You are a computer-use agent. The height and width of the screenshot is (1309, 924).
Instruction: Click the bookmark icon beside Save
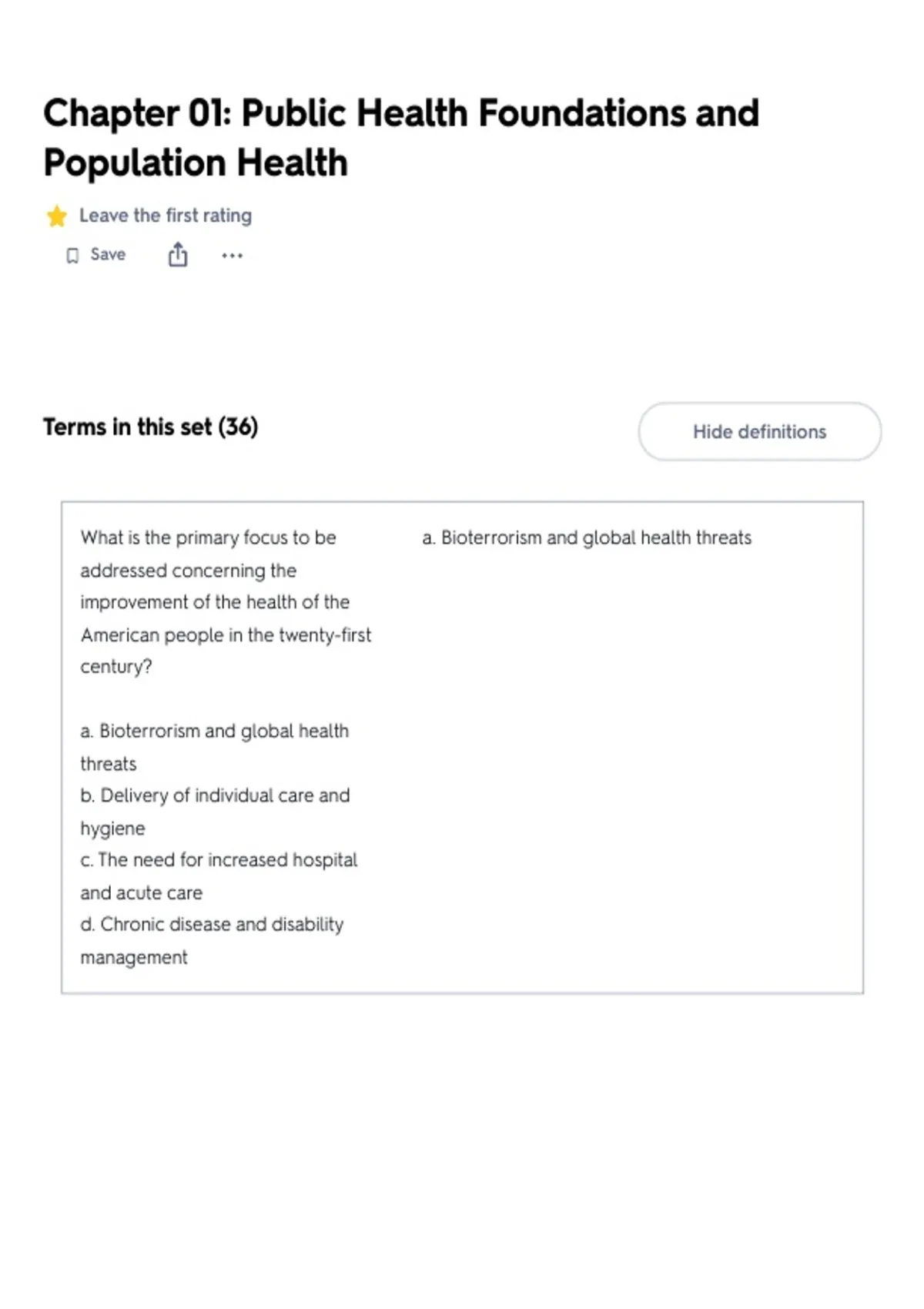(72, 256)
